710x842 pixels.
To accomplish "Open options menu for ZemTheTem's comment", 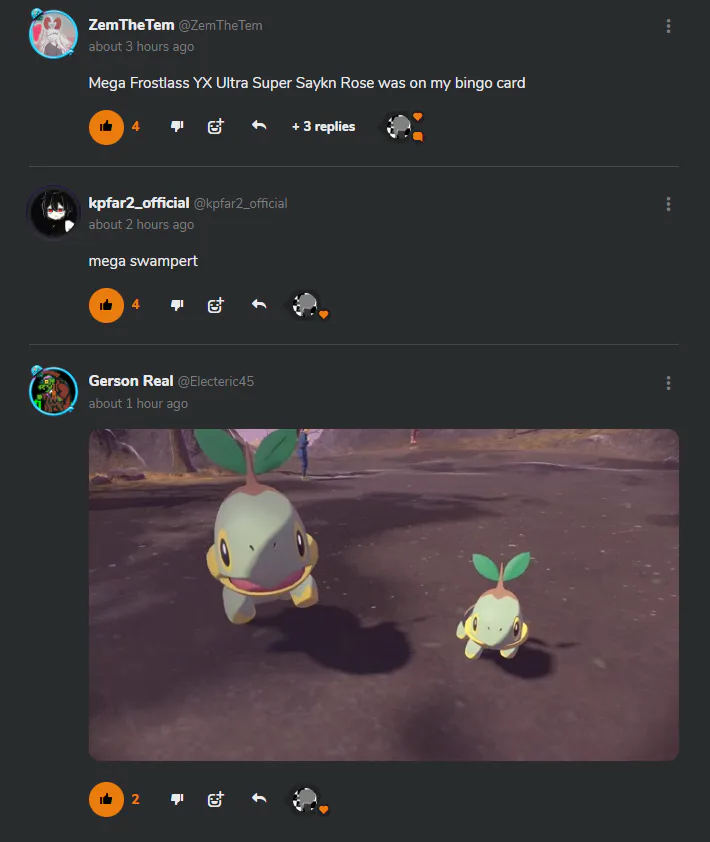I will click(668, 26).
